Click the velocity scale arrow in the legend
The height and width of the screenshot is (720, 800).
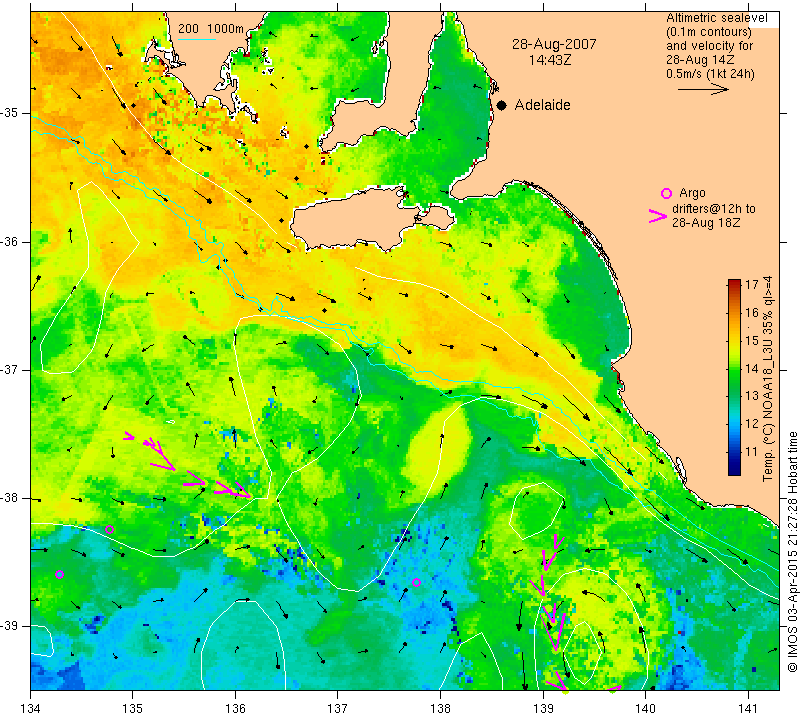703,89
